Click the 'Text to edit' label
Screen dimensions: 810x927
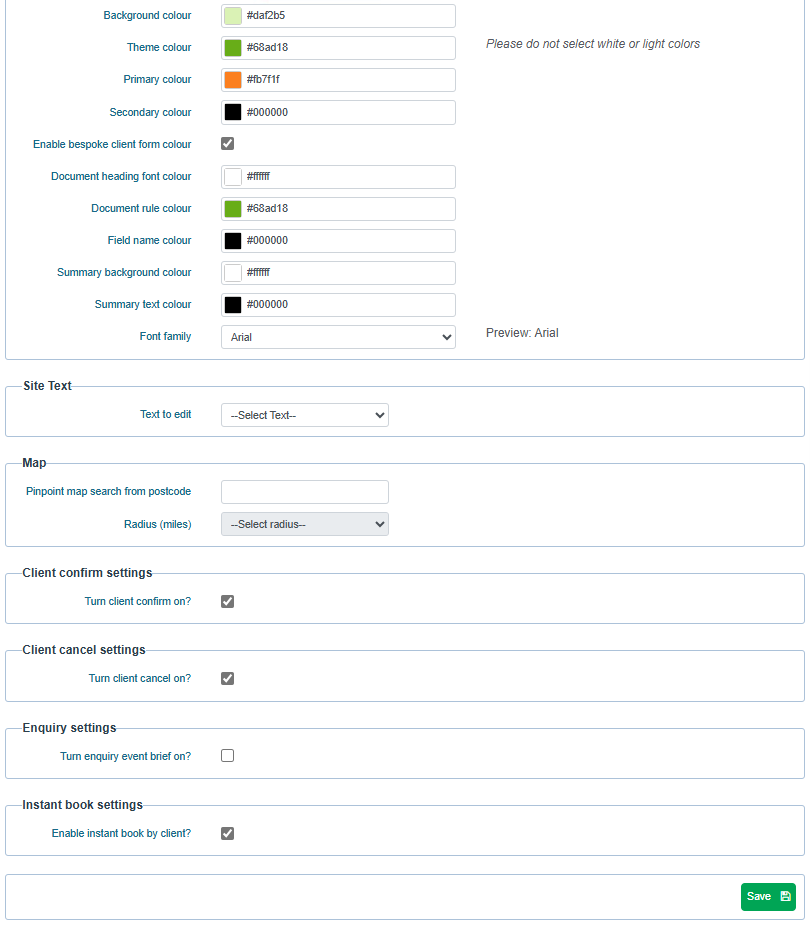tap(166, 414)
